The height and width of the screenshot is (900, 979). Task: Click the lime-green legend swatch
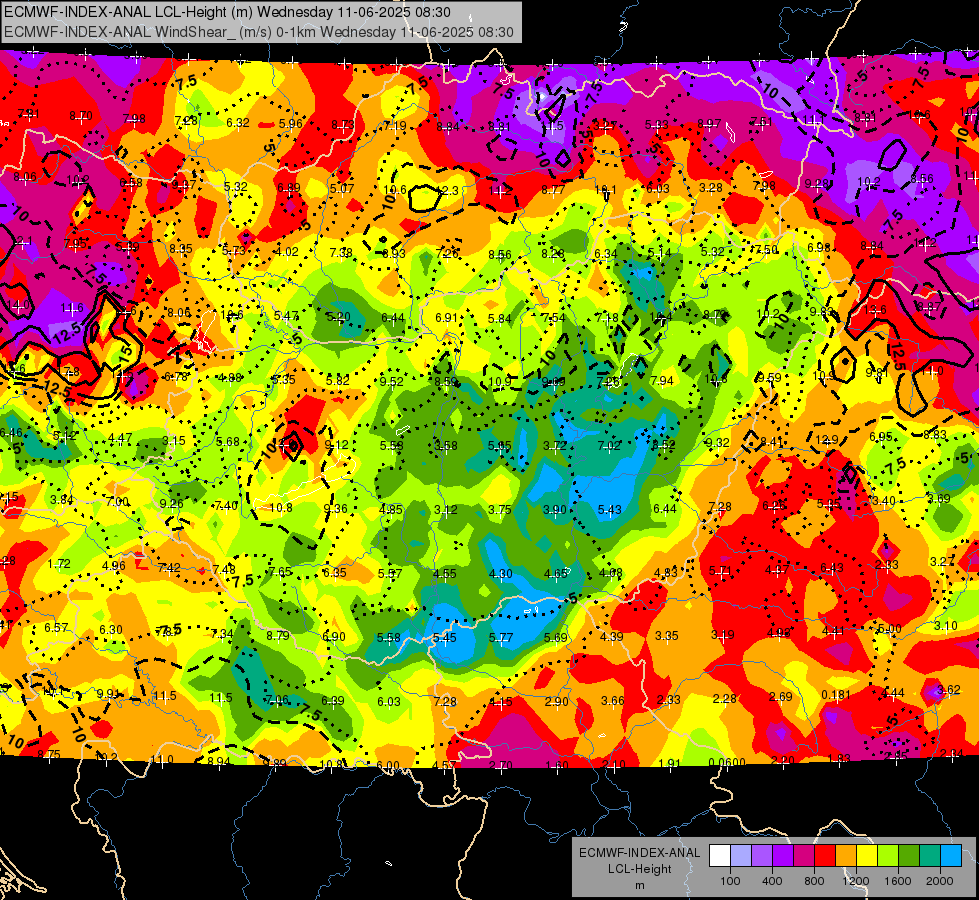[888, 856]
